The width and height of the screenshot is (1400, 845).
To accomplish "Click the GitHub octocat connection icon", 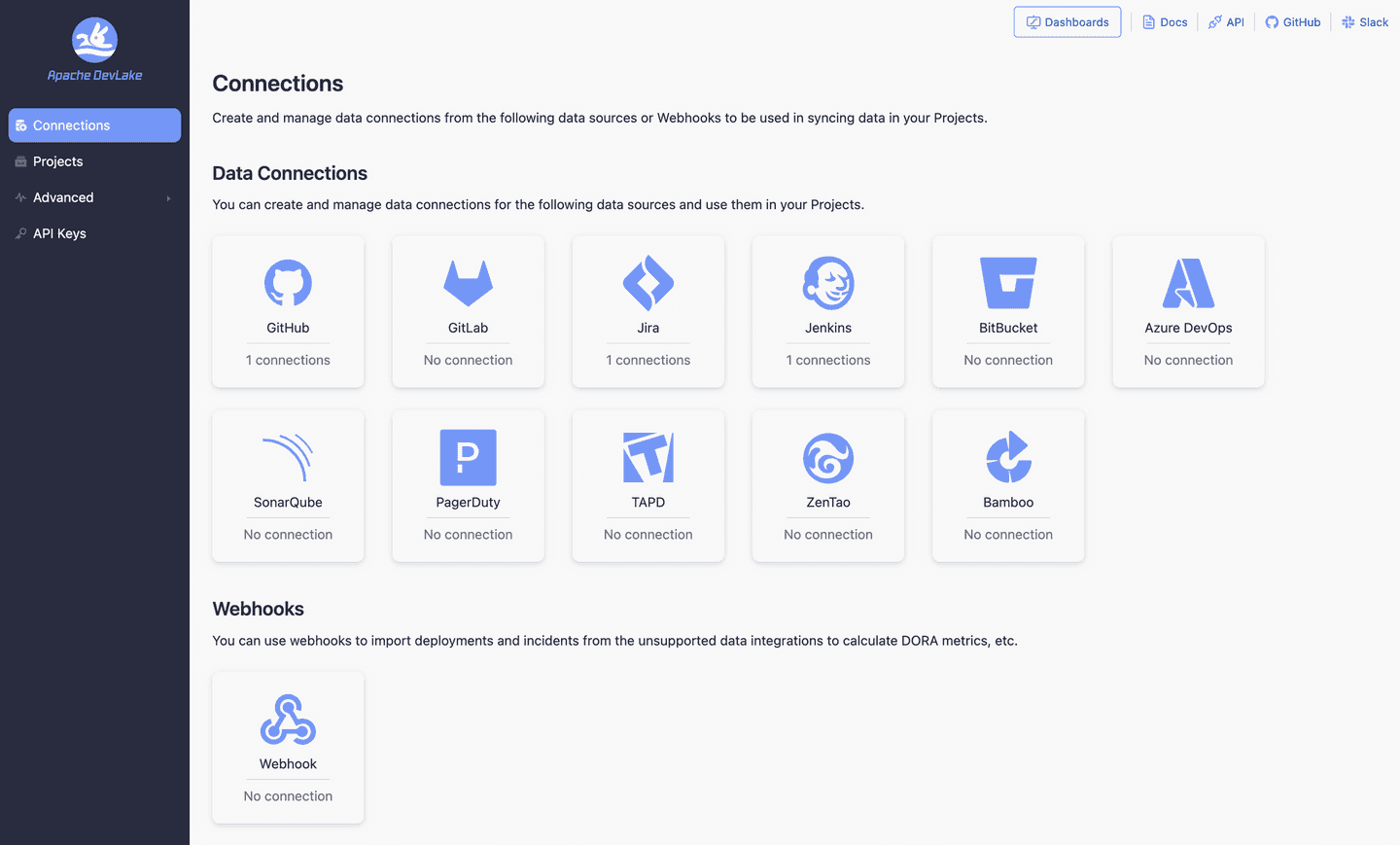I will coord(288,283).
